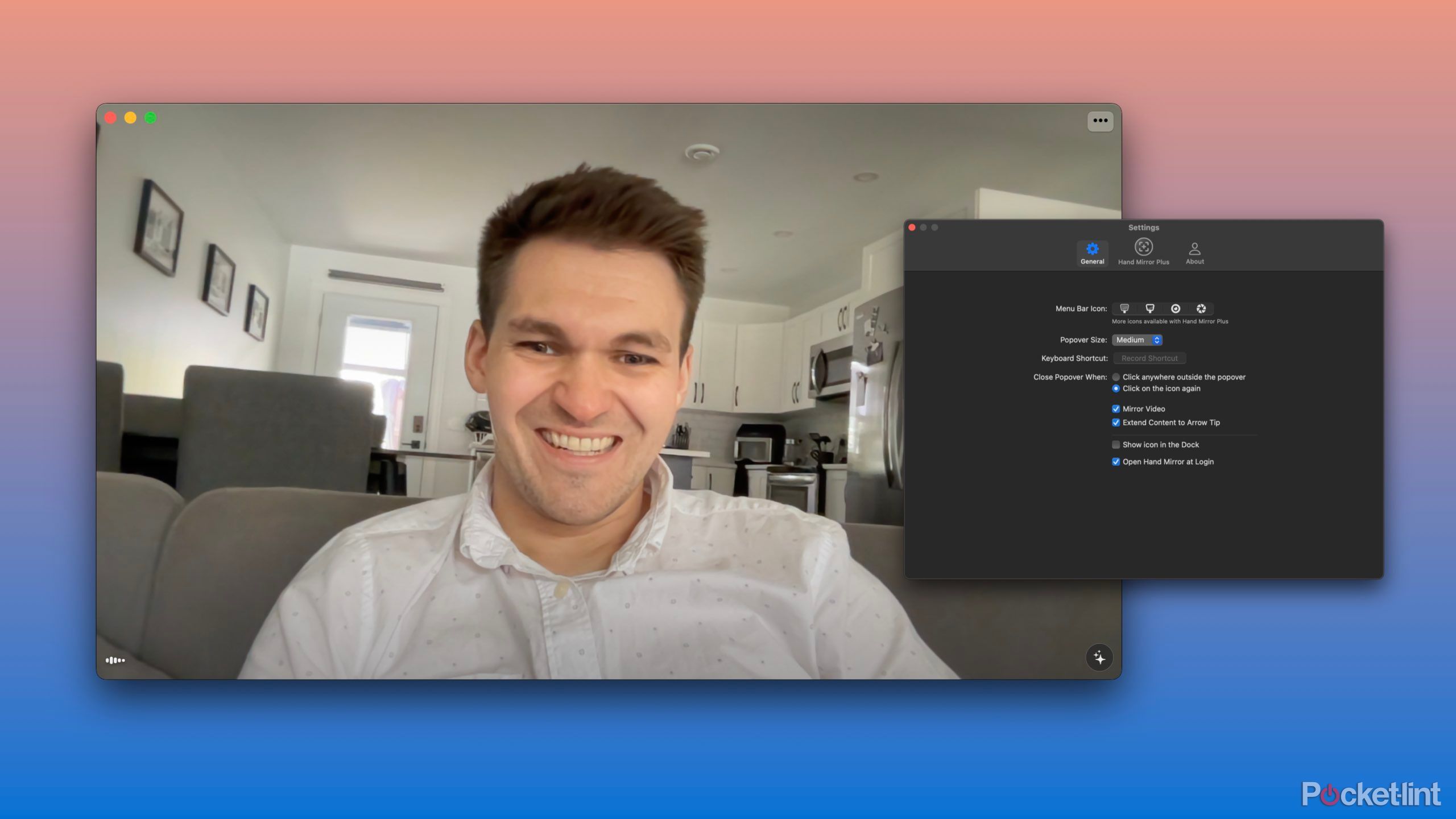Click the green fullscreen button of camera window
Screen dimensions: 1456x819
(150, 118)
